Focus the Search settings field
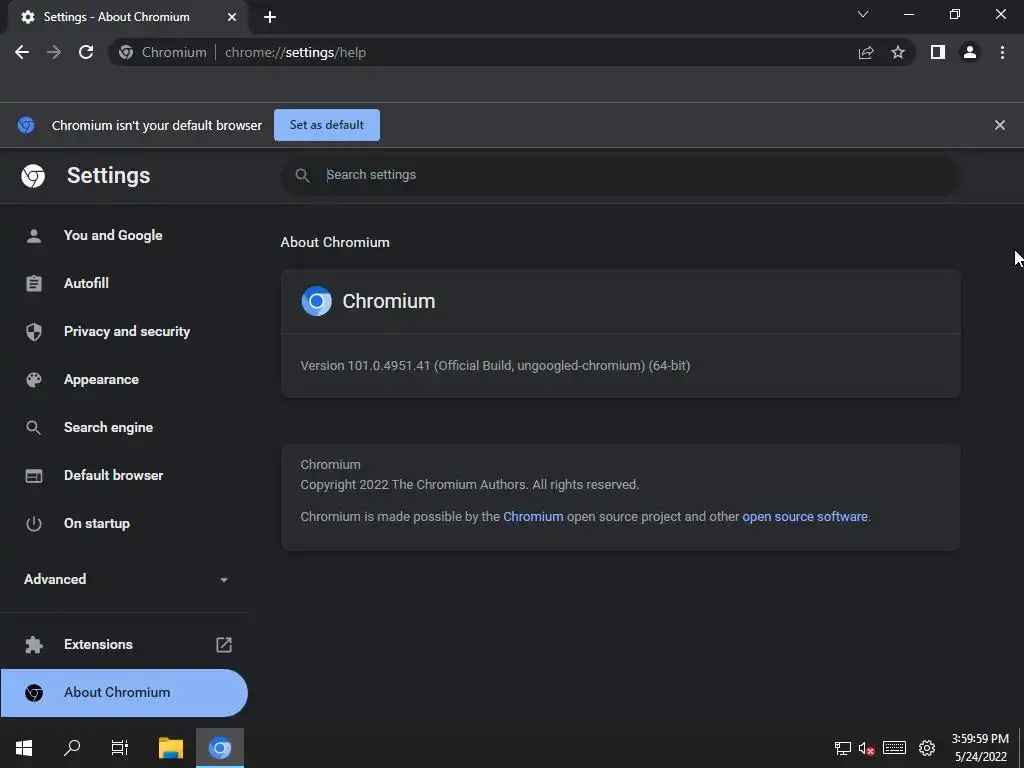 (620, 175)
